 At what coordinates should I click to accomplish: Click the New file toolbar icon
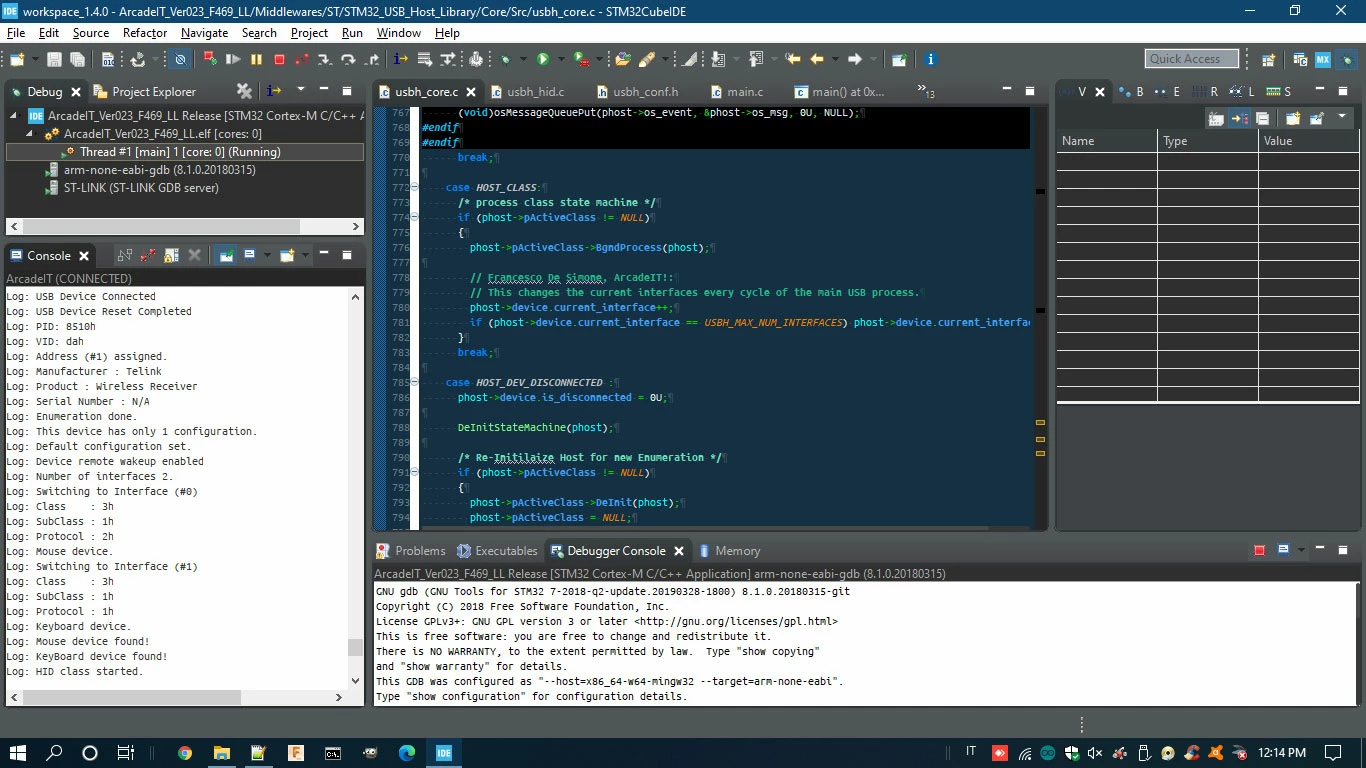coord(16,60)
